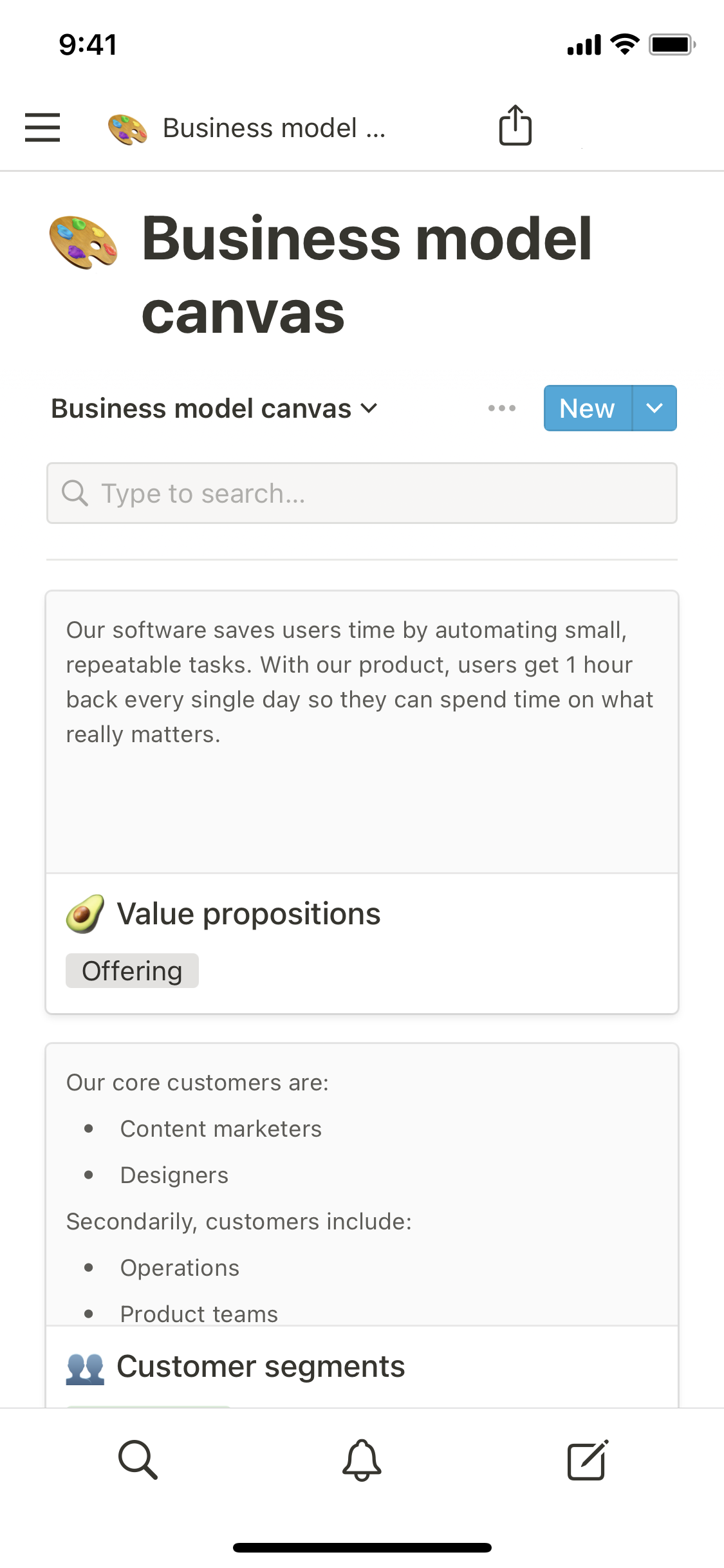Image resolution: width=724 pixels, height=1568 pixels.
Task: Click the palette emoji page icon
Action: tap(84, 243)
